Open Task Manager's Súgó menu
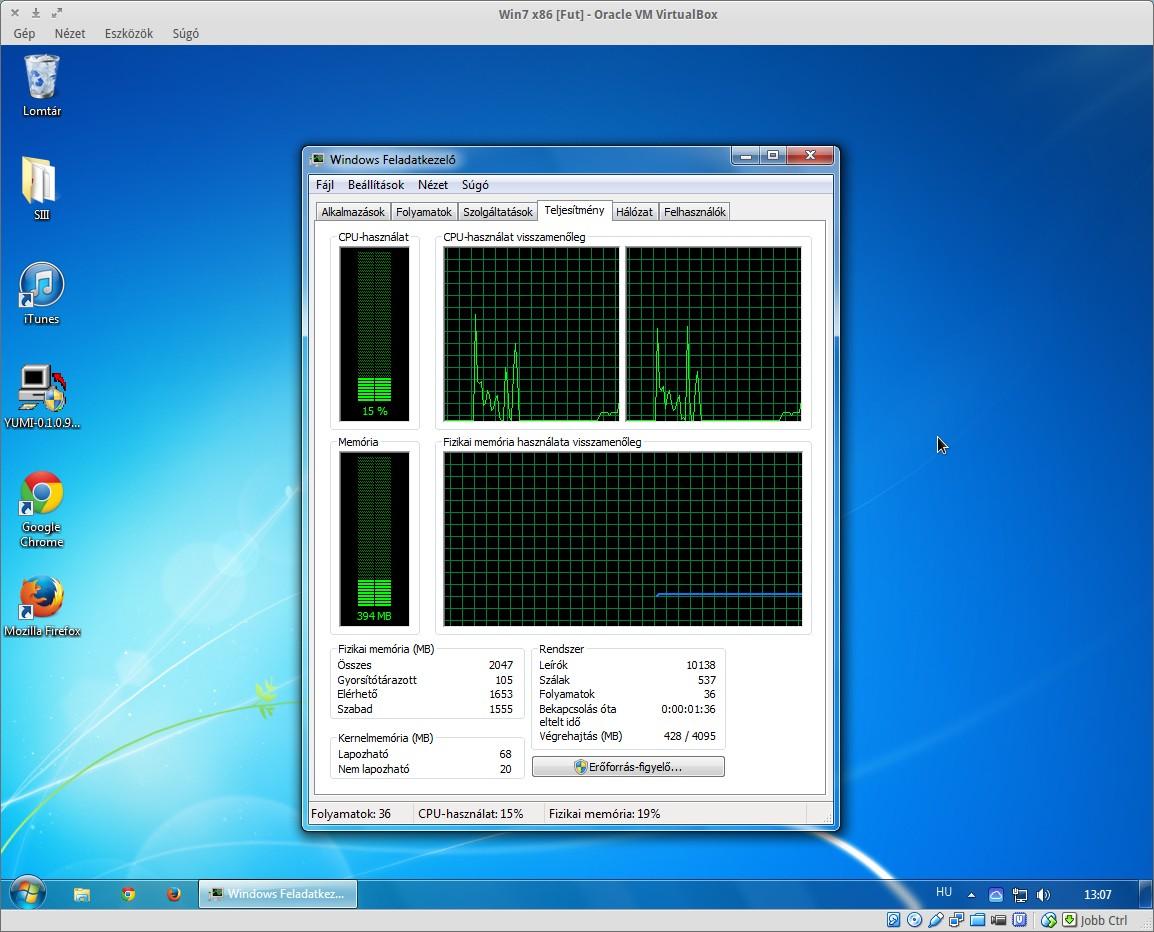This screenshot has width=1154, height=932. click(475, 185)
